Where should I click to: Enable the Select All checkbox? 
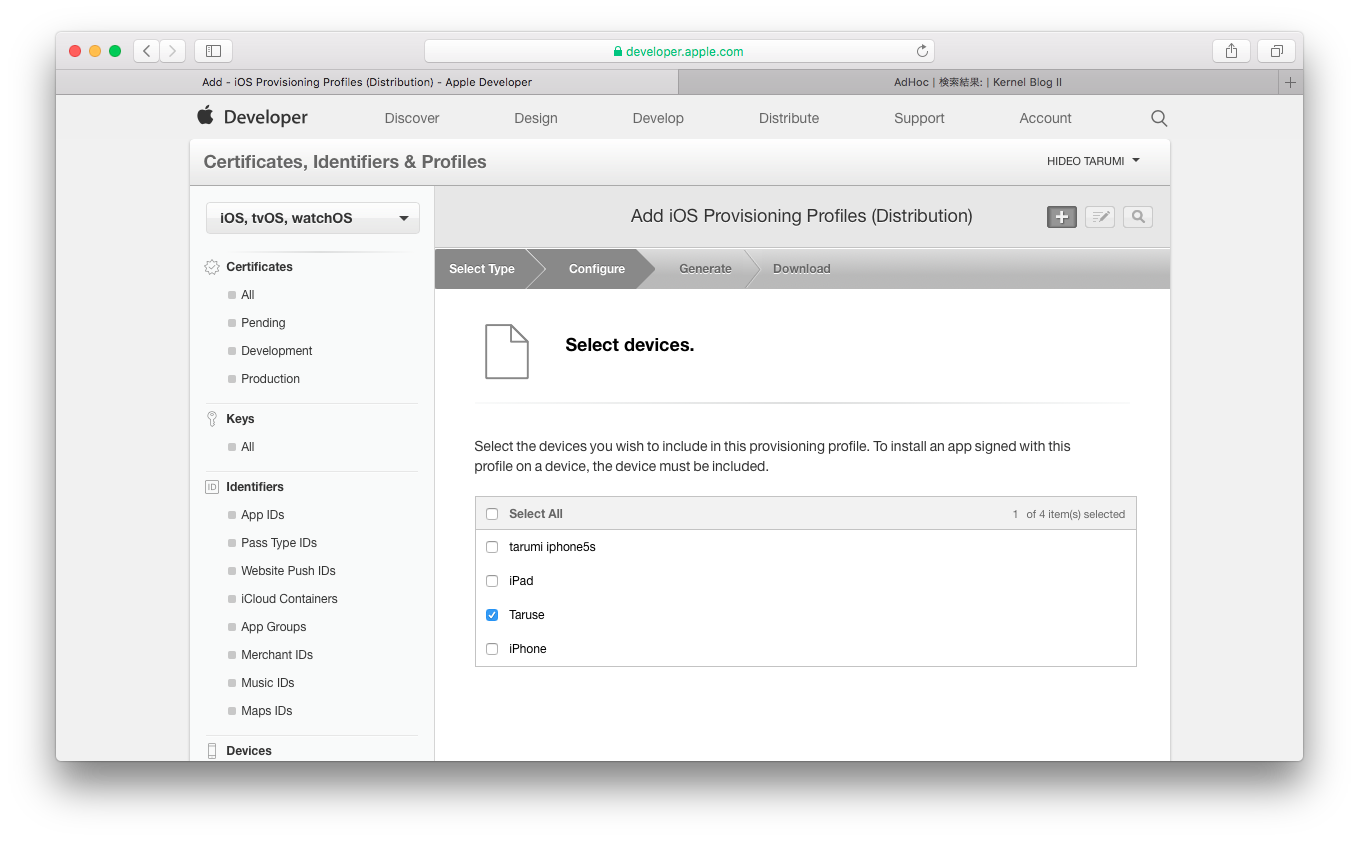click(x=492, y=514)
